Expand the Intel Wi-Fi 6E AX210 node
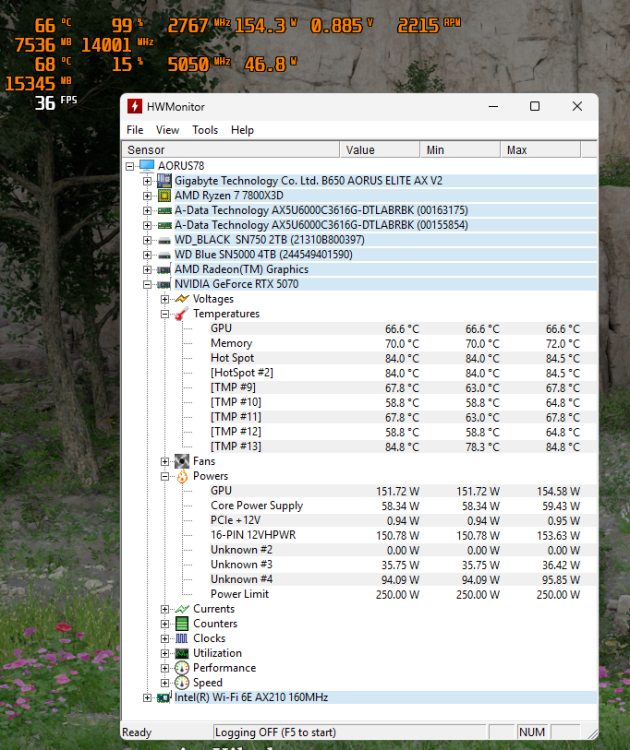 [147, 698]
